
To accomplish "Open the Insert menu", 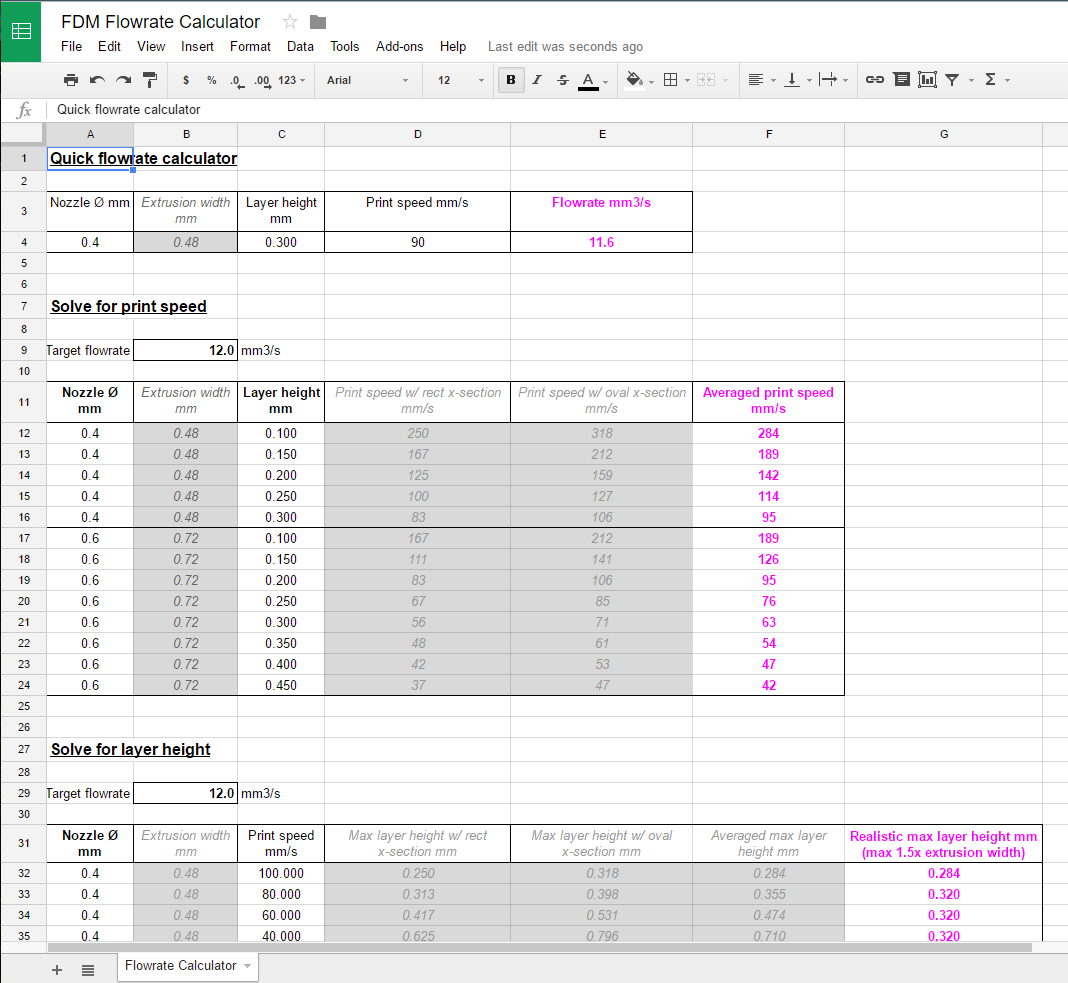I will pos(197,46).
